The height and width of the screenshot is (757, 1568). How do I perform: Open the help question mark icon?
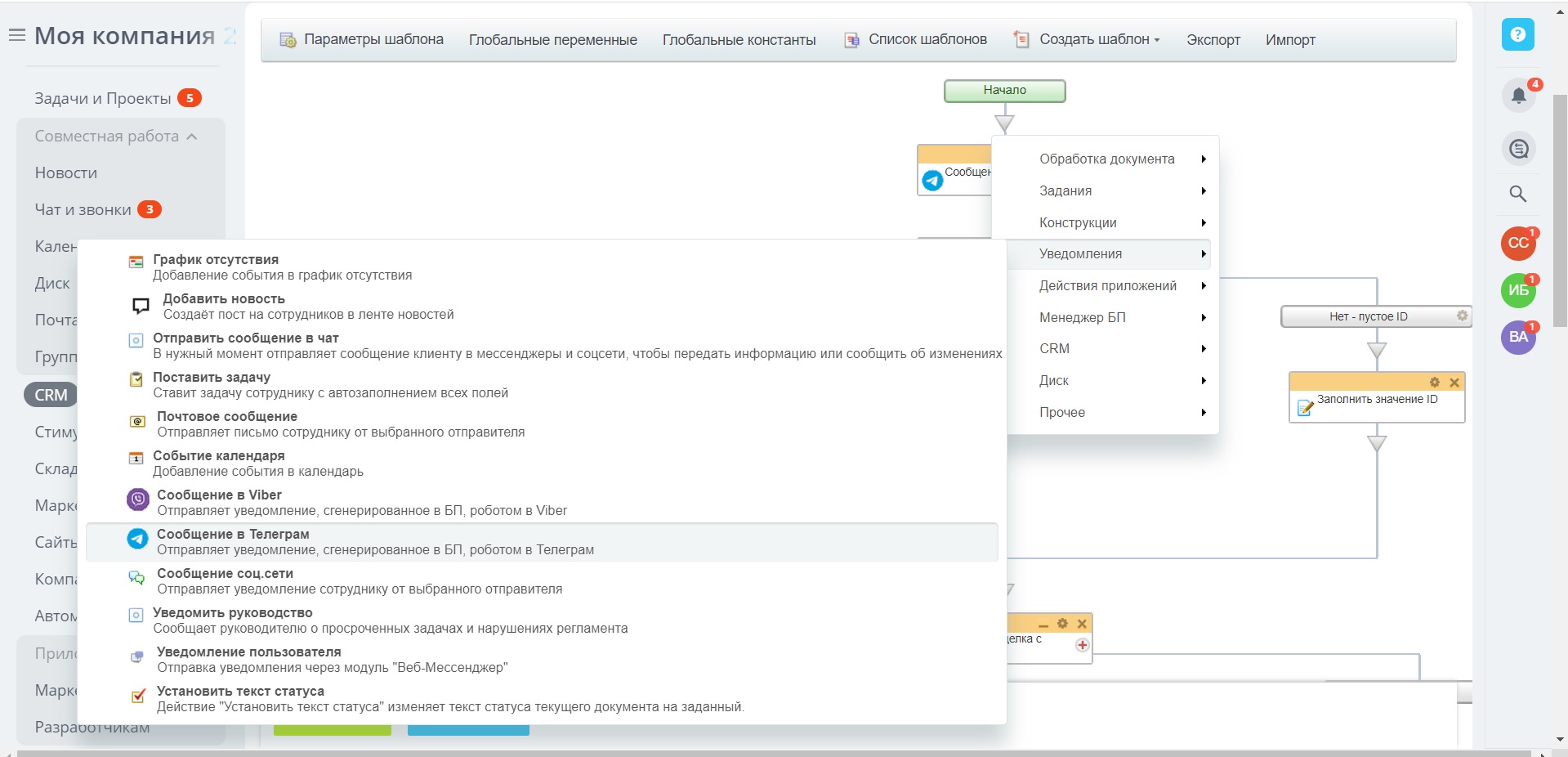point(1517,34)
